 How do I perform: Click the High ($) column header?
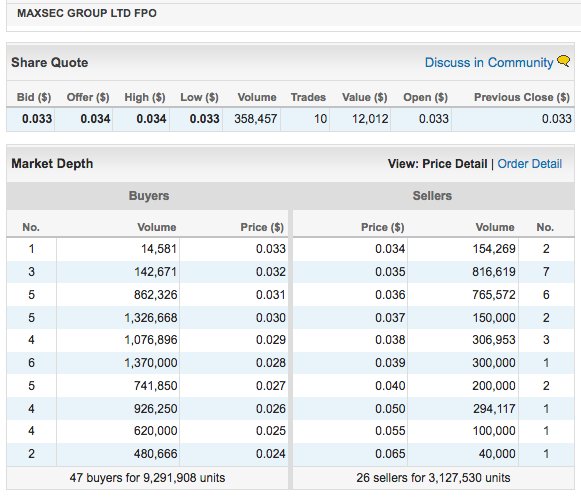[145, 97]
